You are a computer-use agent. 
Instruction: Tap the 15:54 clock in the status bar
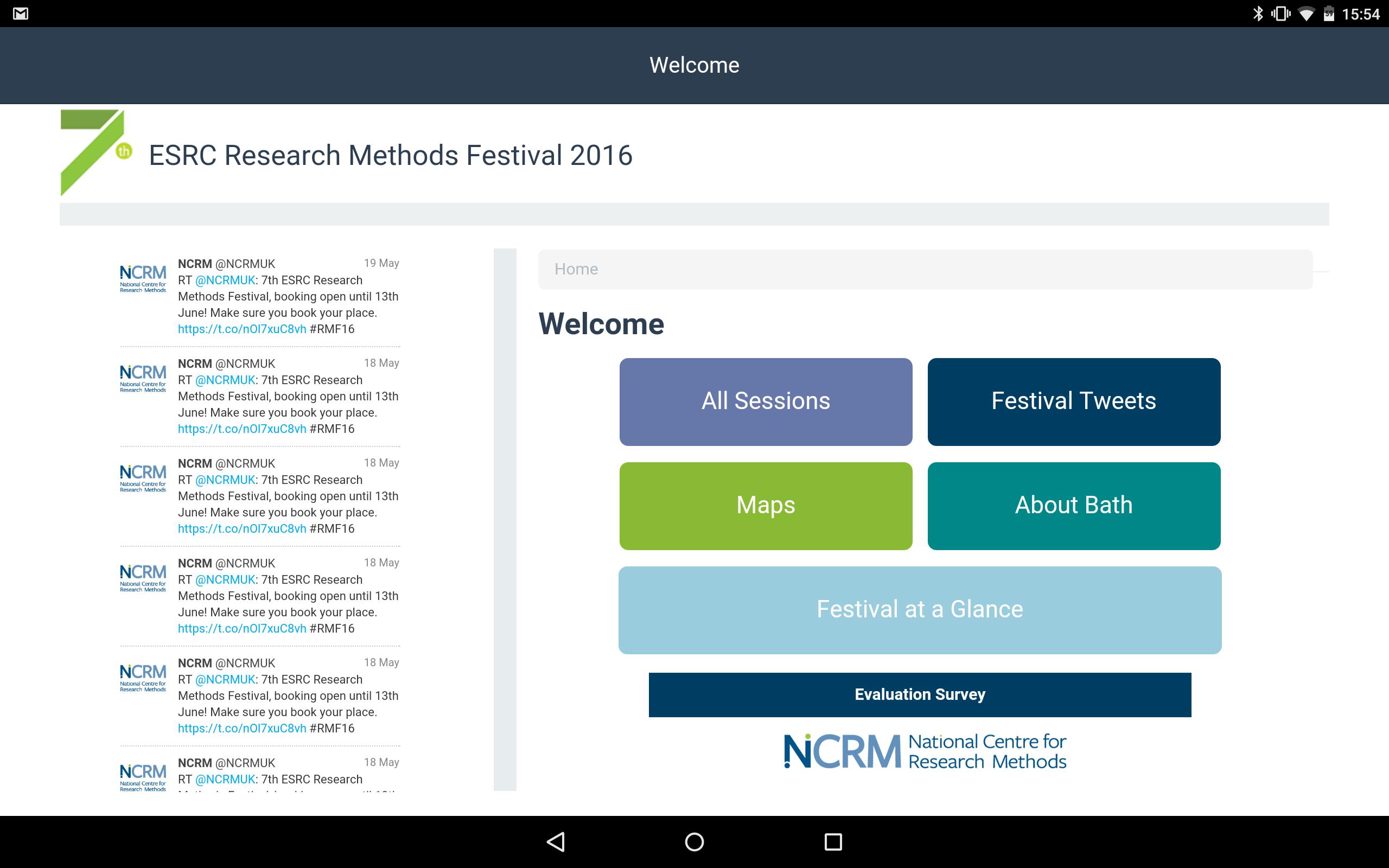click(1360, 14)
